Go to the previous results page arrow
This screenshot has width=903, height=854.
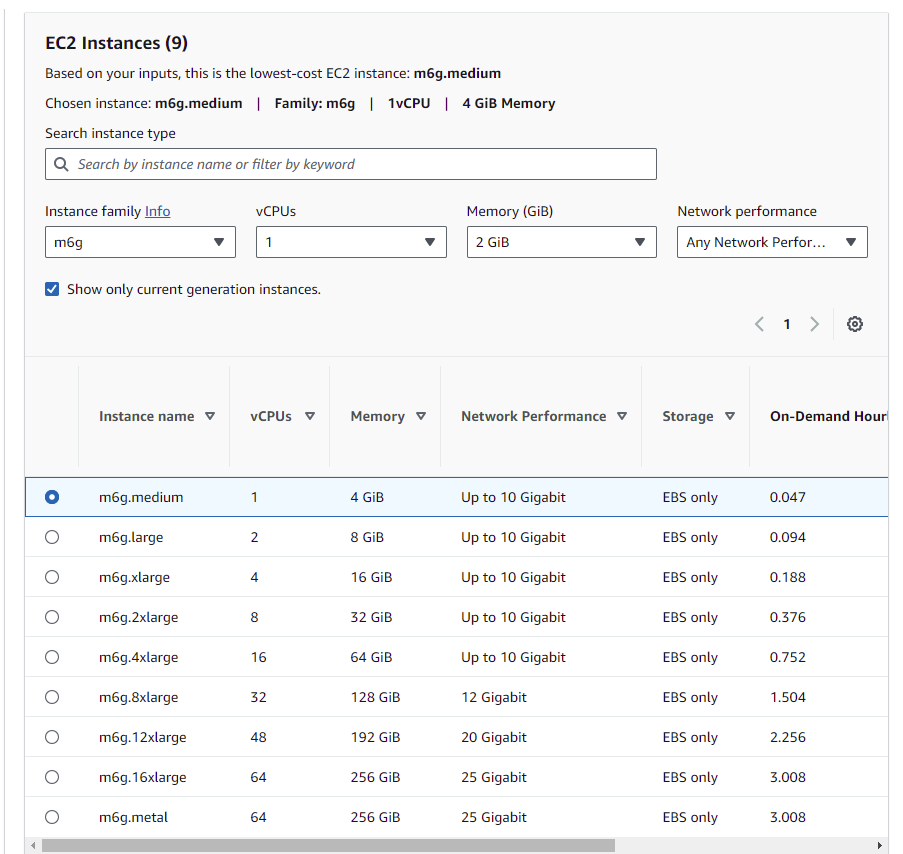click(759, 324)
